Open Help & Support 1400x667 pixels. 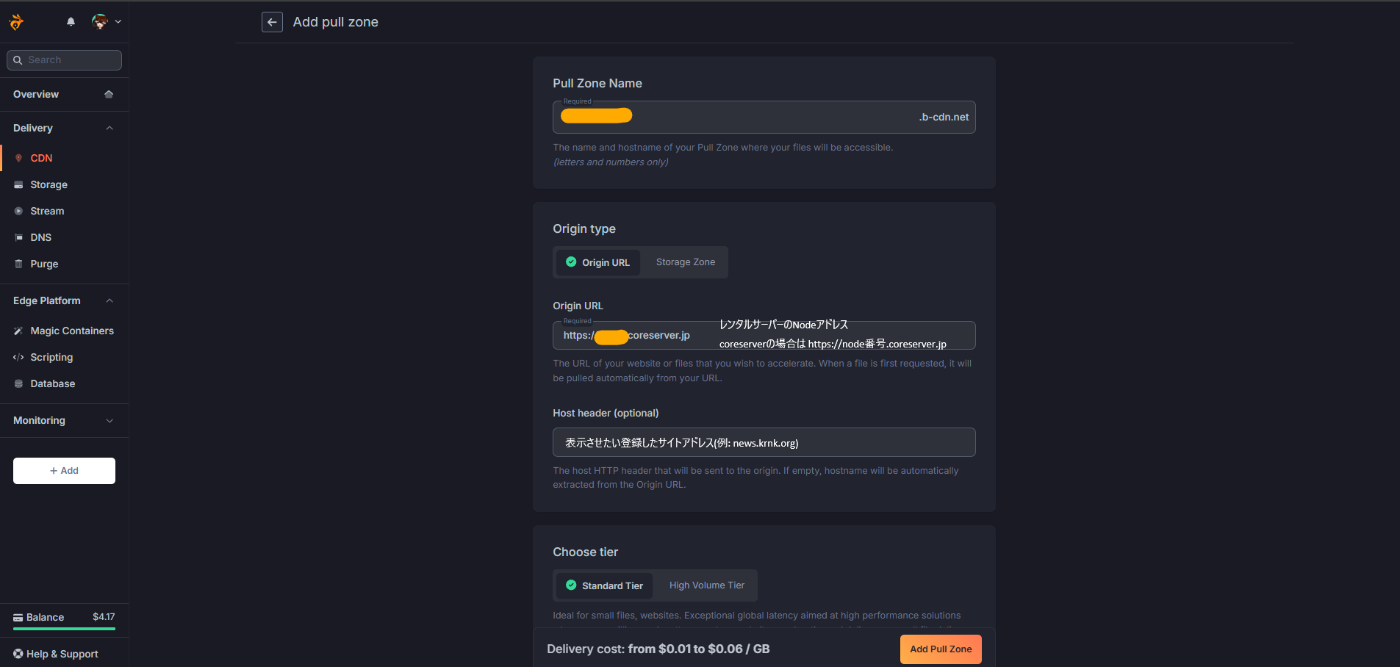tap(64, 654)
